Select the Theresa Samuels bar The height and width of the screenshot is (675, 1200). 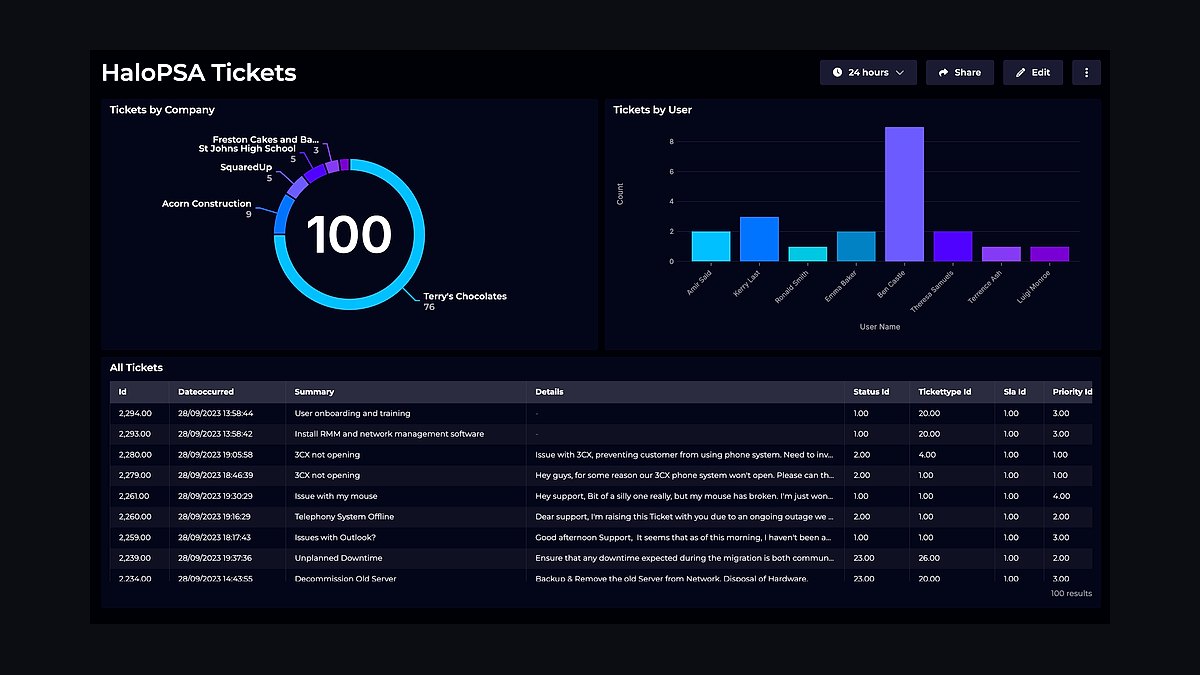tap(953, 246)
